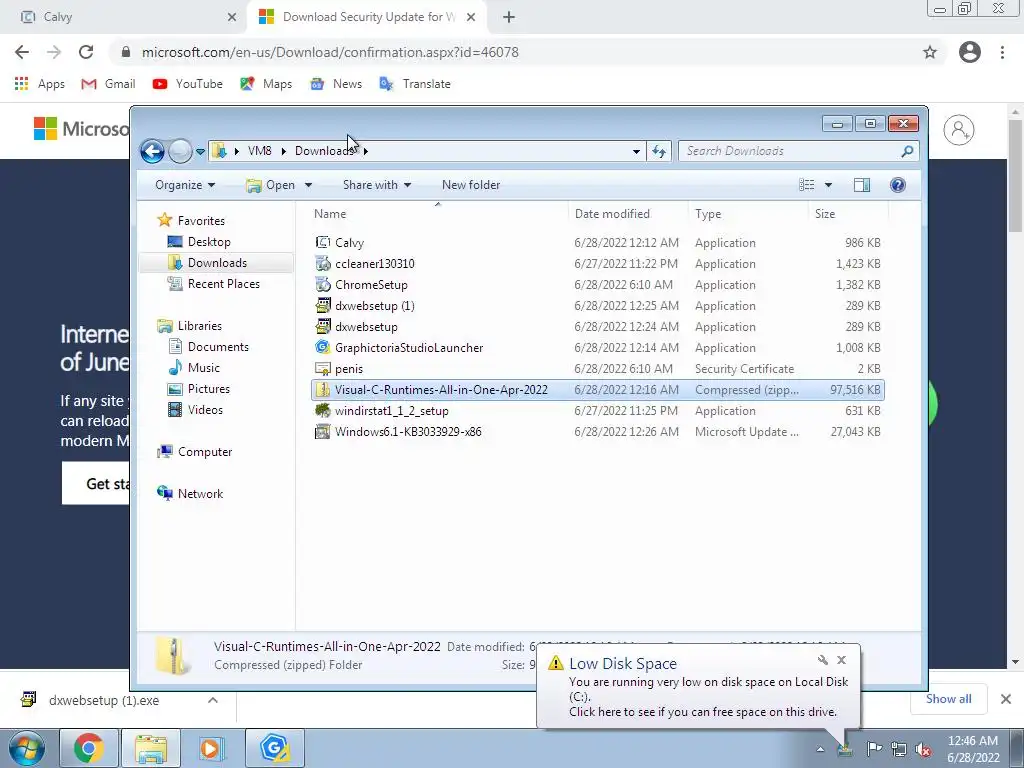The height and width of the screenshot is (768, 1024).
Task: Close the Low Disk Space balloon
Action: [x=841, y=660]
